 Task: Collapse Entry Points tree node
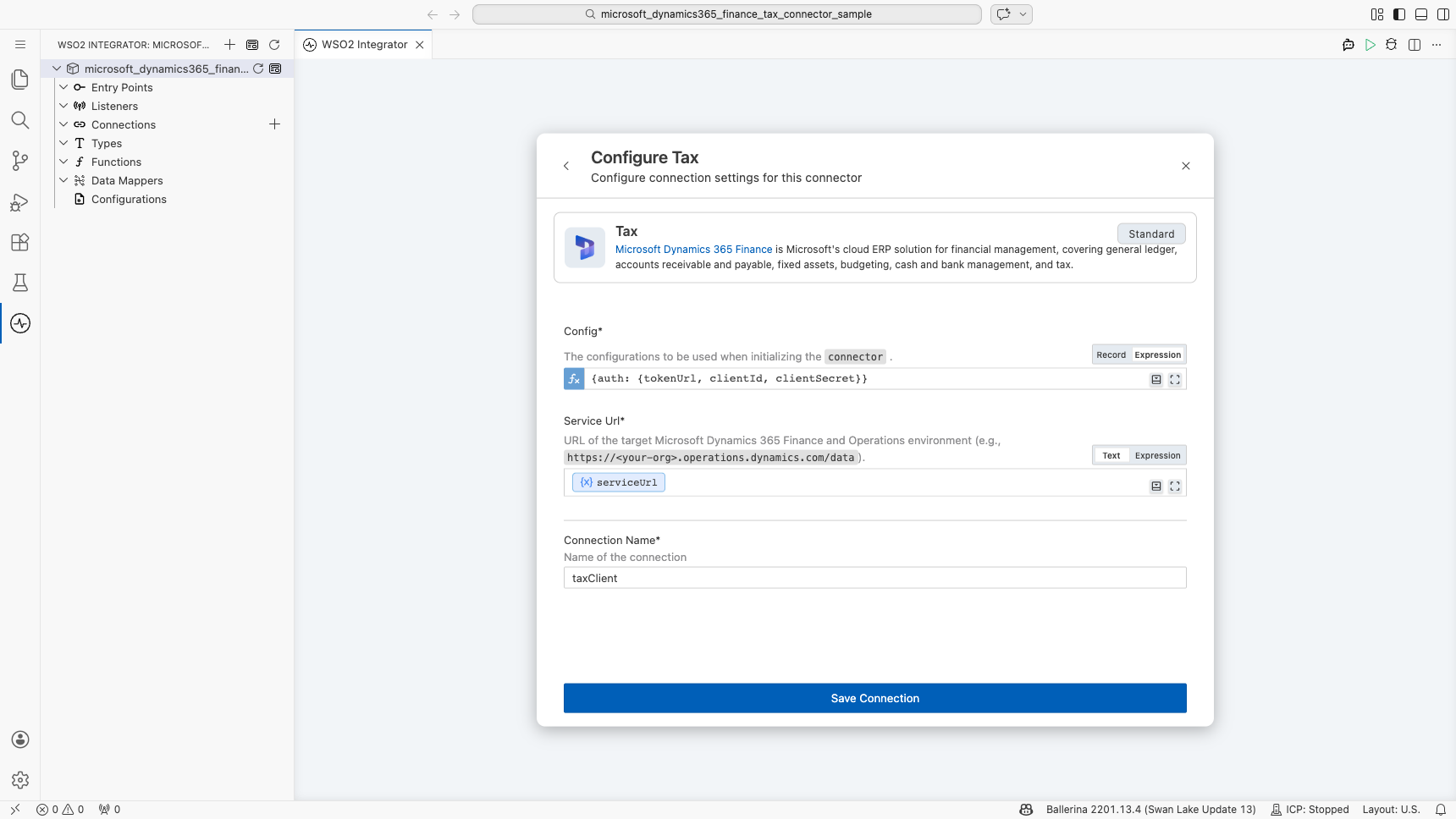(x=63, y=87)
